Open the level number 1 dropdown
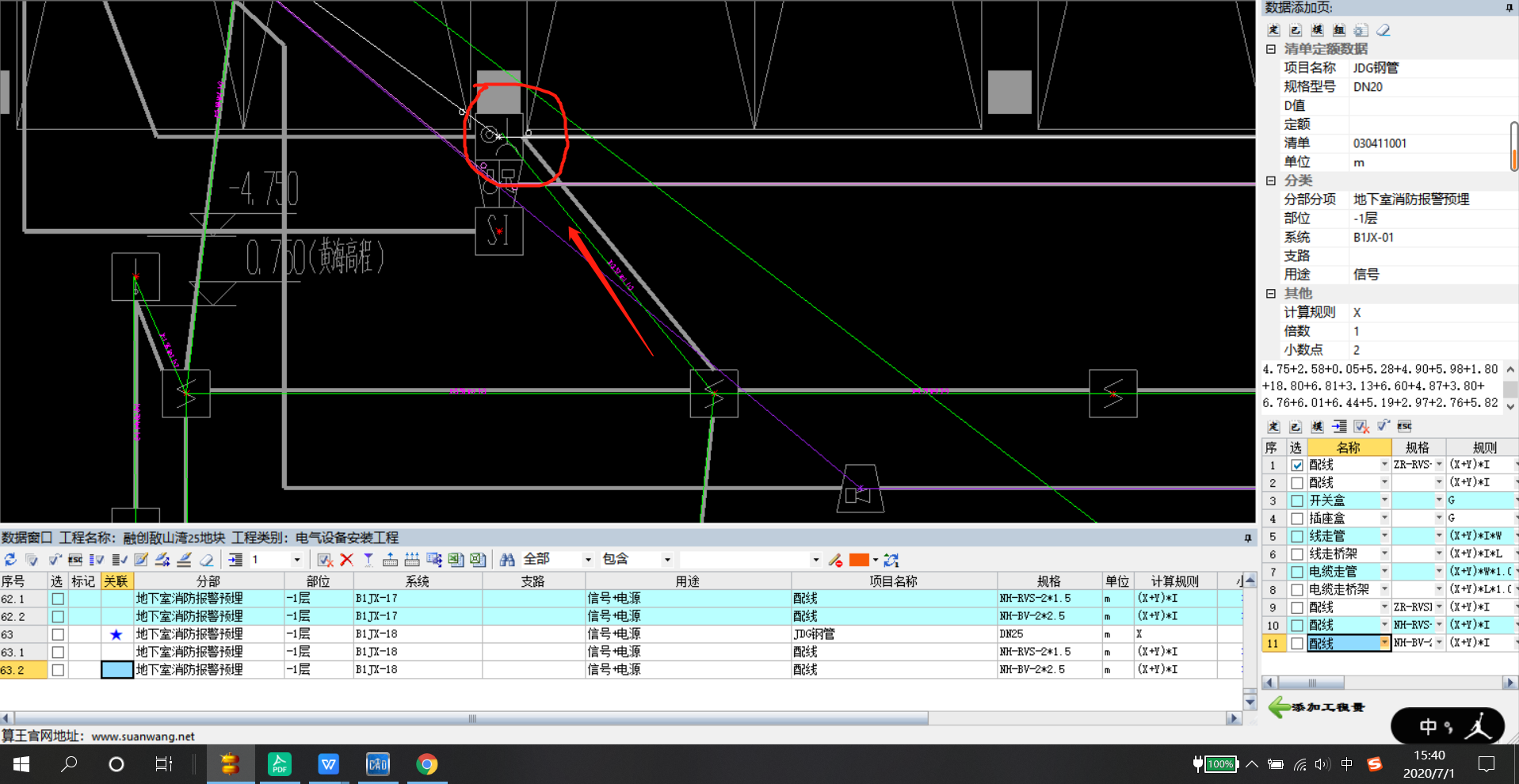The width and height of the screenshot is (1519, 784). 297,560
